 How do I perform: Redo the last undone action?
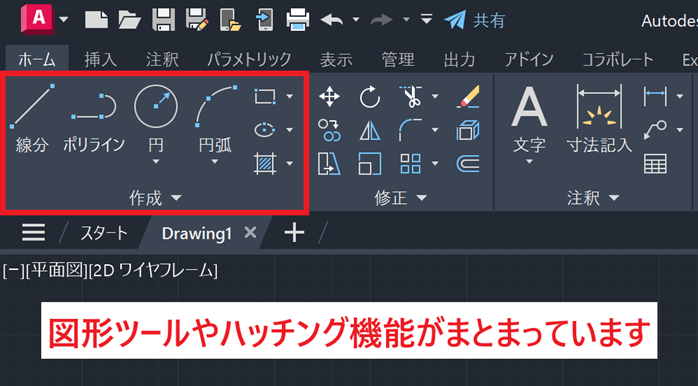(382, 20)
